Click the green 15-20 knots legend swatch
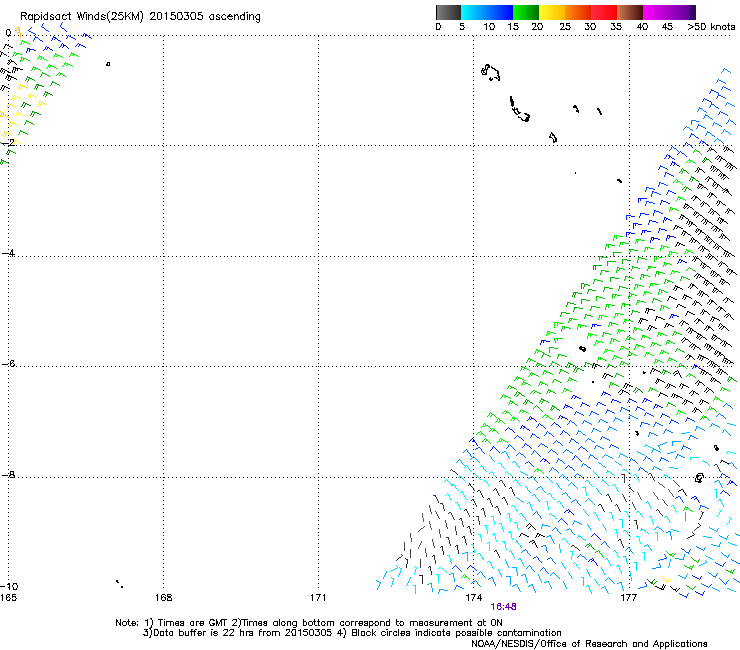740x650 pixels. point(526,12)
